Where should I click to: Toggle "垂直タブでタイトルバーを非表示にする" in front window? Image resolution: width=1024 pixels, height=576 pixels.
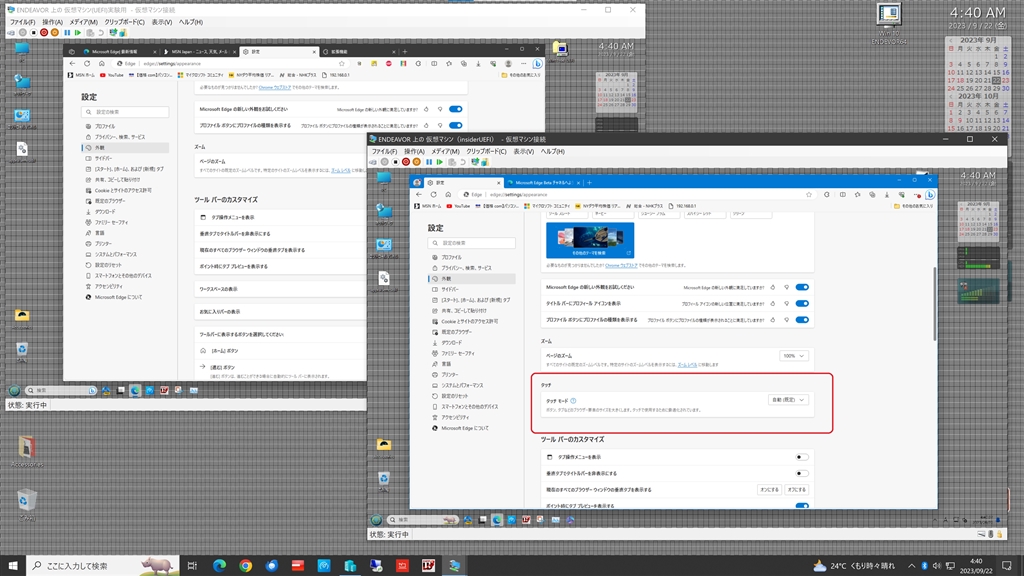click(x=802, y=473)
